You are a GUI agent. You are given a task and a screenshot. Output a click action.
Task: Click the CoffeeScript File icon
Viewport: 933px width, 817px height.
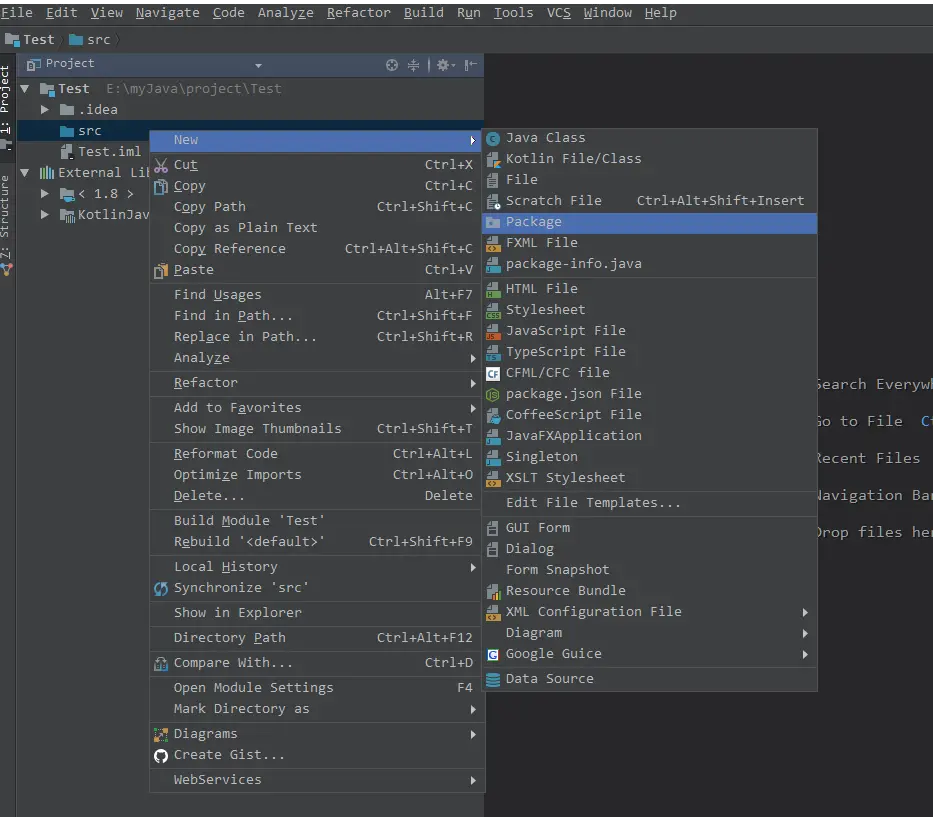coord(493,415)
